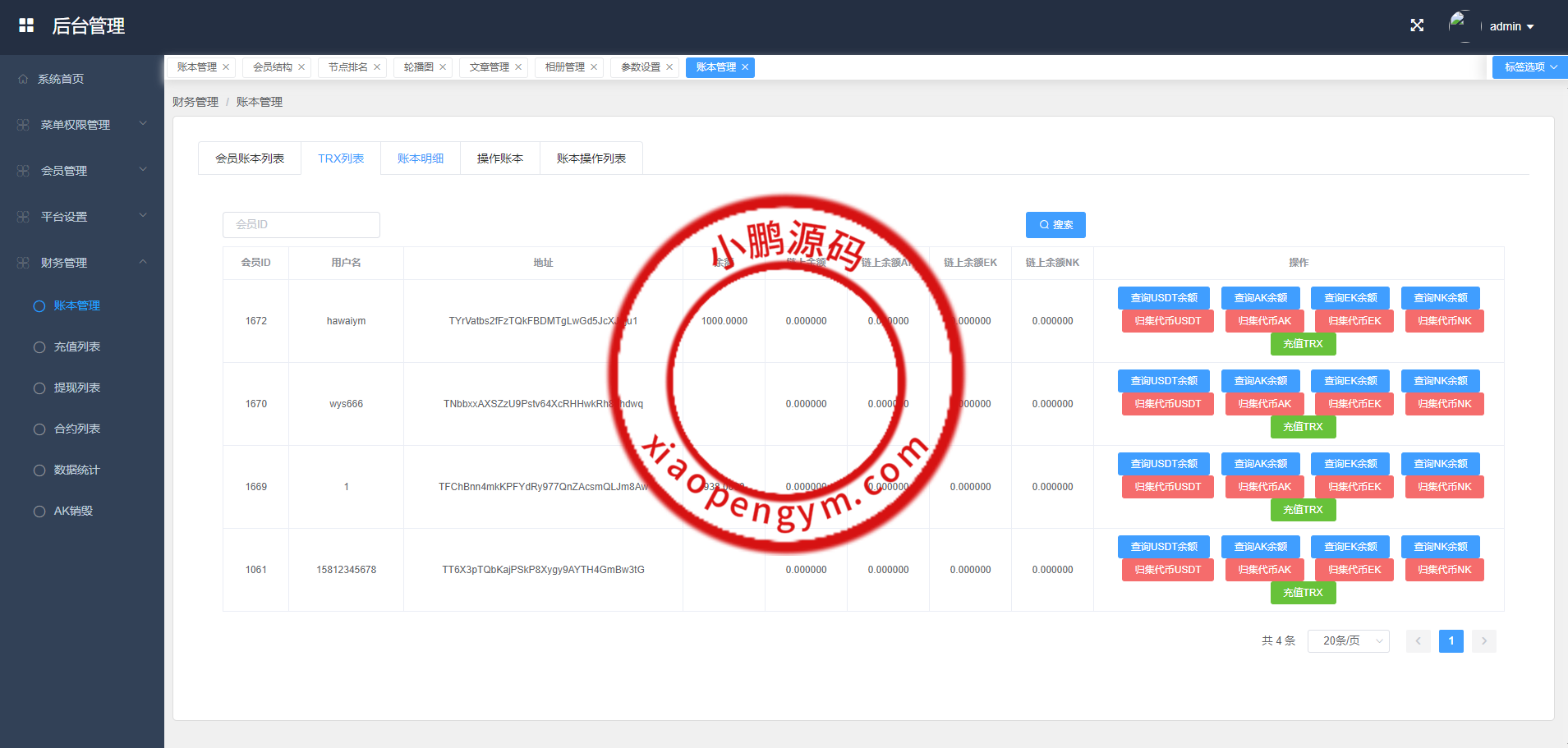
Task: Close the 轮播图 tab using X icon
Action: click(443, 67)
